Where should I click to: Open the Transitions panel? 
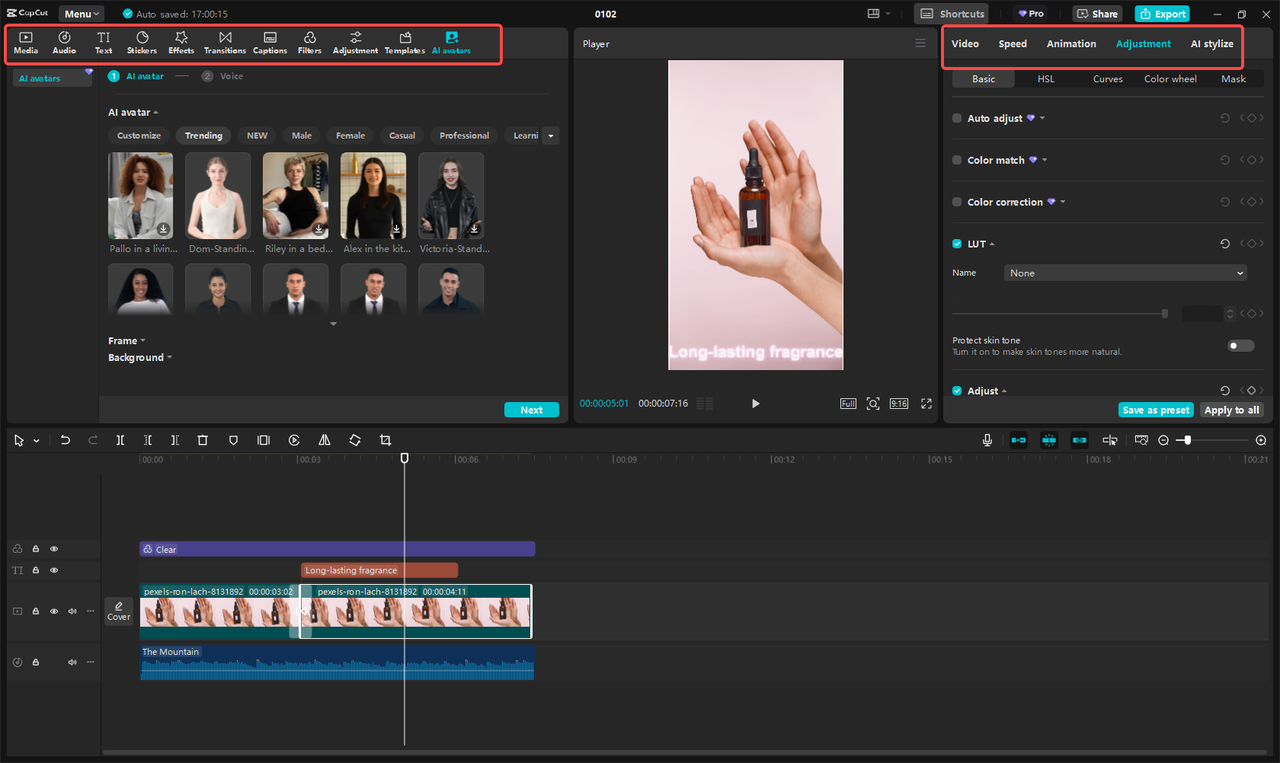(x=225, y=42)
